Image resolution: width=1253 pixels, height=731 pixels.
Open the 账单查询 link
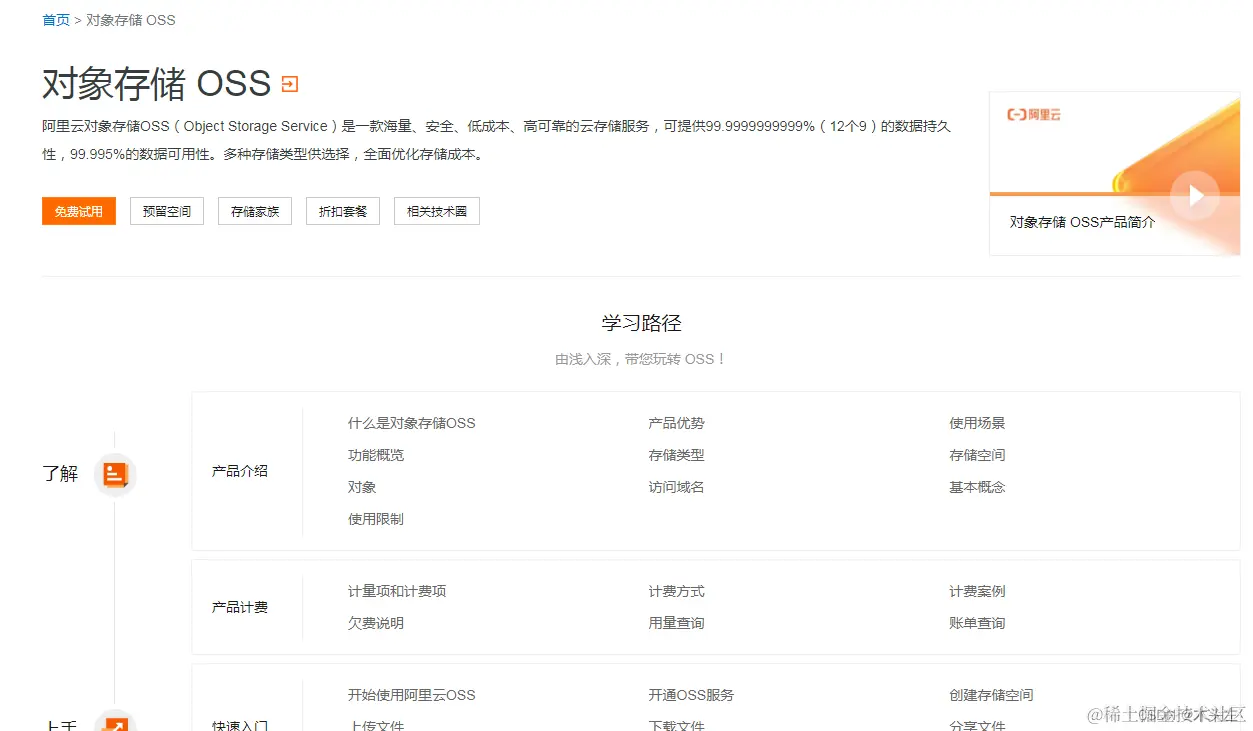[977, 623]
